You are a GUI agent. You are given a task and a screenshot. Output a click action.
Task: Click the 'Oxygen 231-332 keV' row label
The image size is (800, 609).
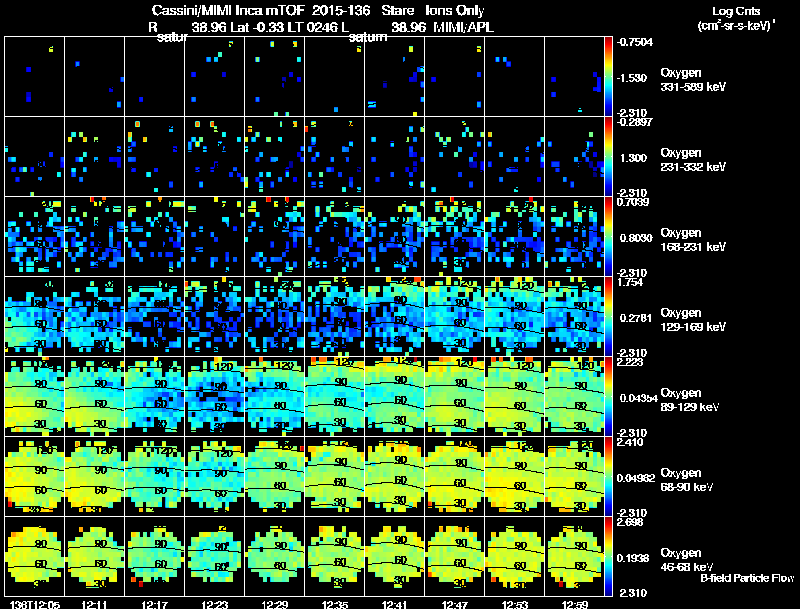pos(693,160)
